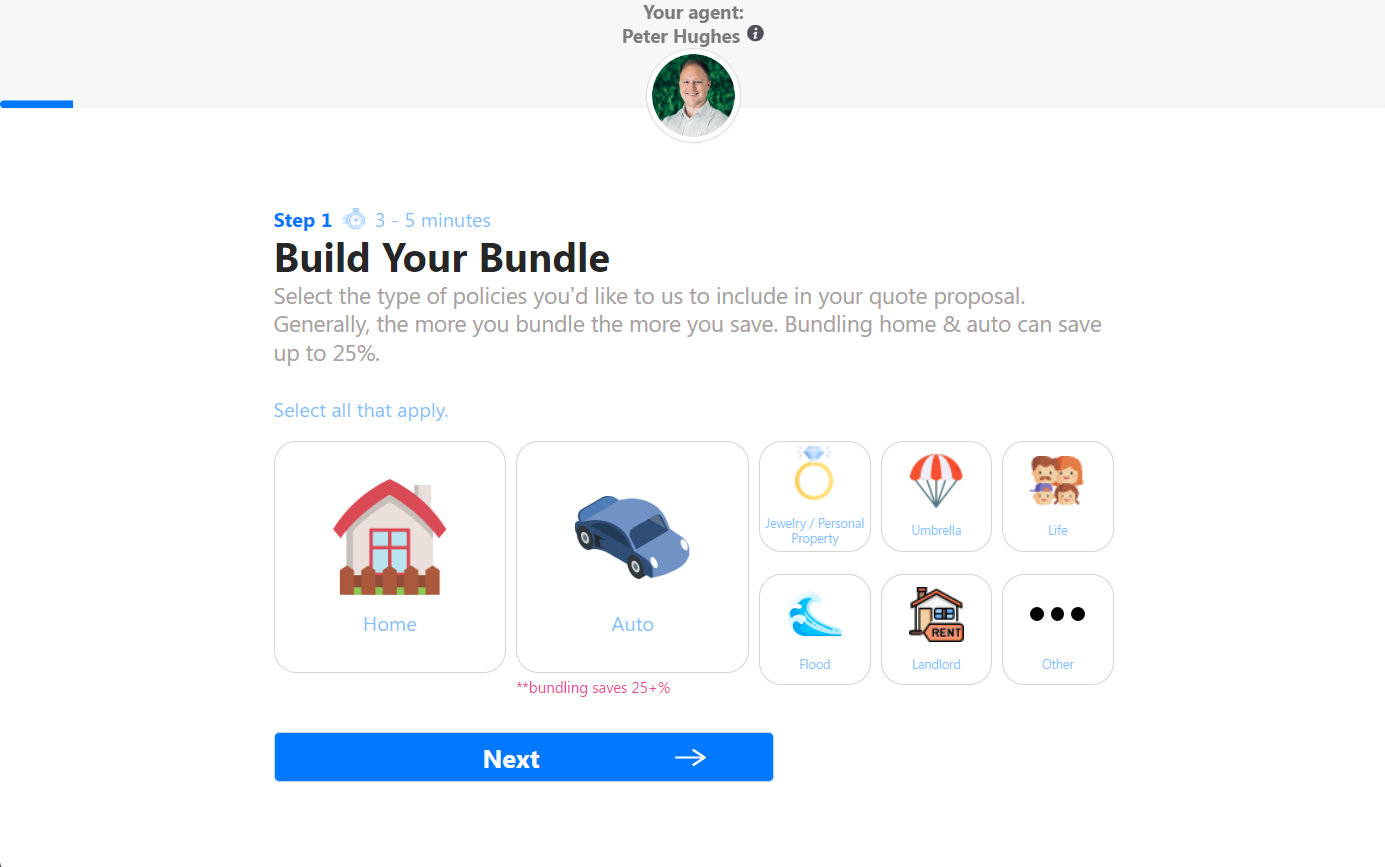Image resolution: width=1385 pixels, height=867 pixels.
Task: Select the rent house Landlord icon
Action: 936,614
